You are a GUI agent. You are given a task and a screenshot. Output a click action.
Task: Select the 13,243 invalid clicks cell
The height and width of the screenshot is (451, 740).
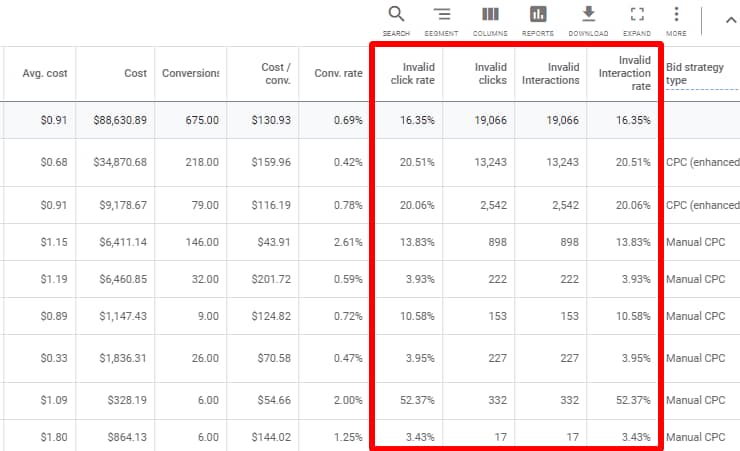(487, 162)
